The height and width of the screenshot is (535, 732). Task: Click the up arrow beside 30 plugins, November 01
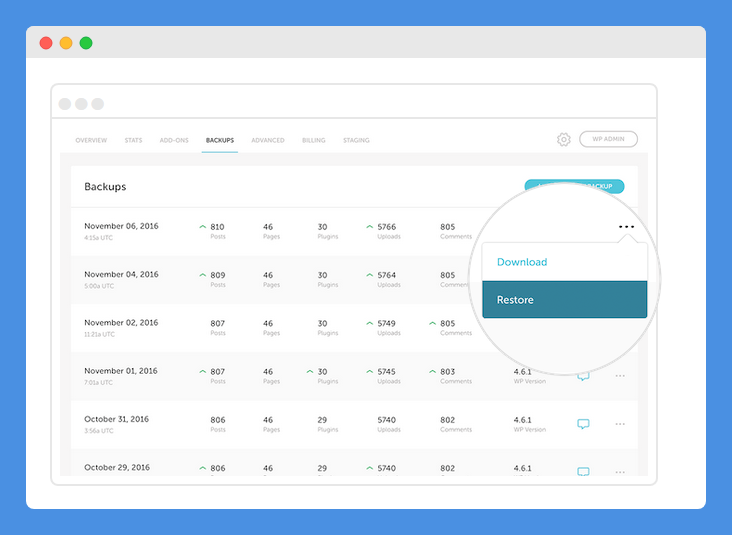click(x=310, y=372)
